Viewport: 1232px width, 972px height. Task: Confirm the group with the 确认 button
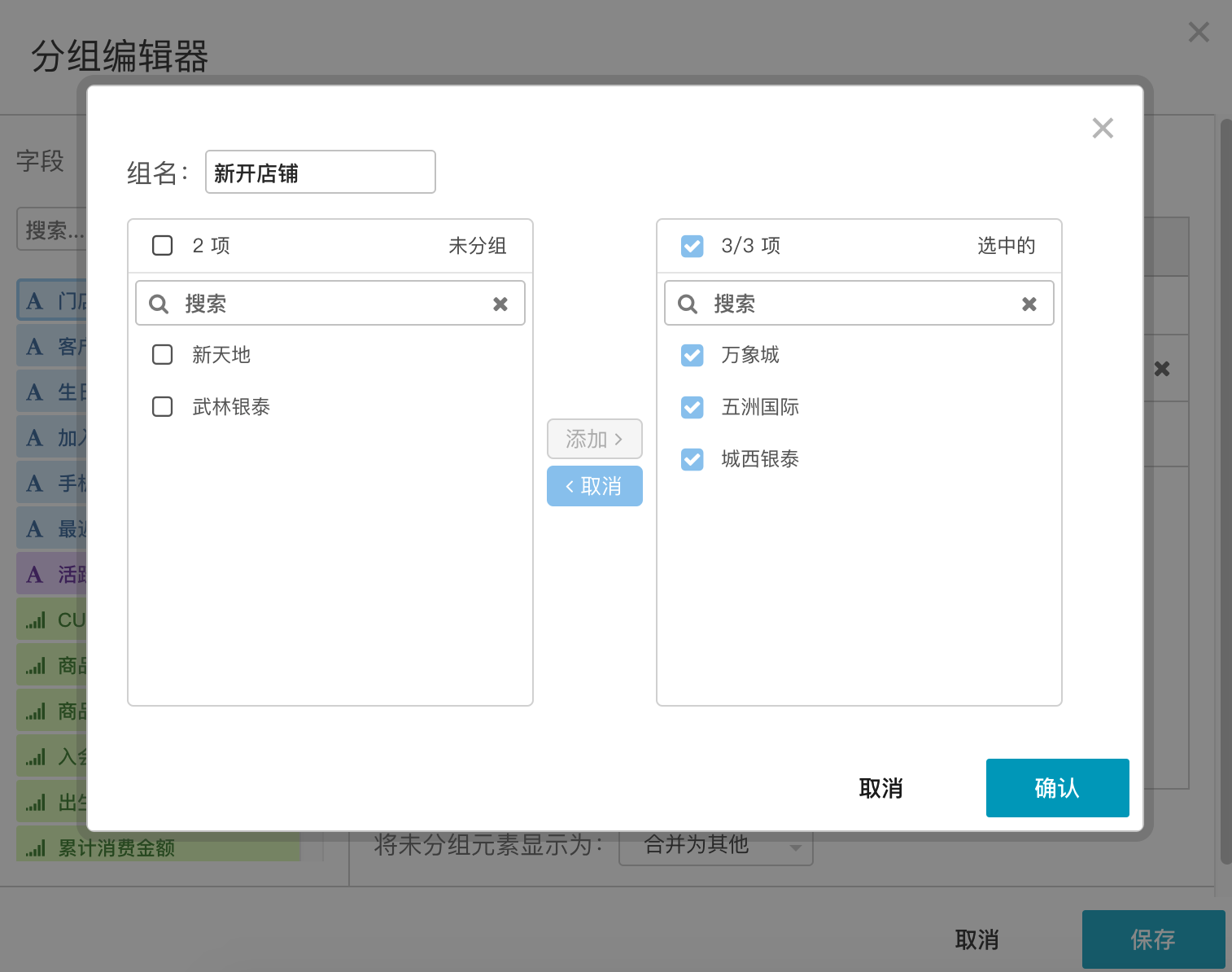(x=1058, y=788)
